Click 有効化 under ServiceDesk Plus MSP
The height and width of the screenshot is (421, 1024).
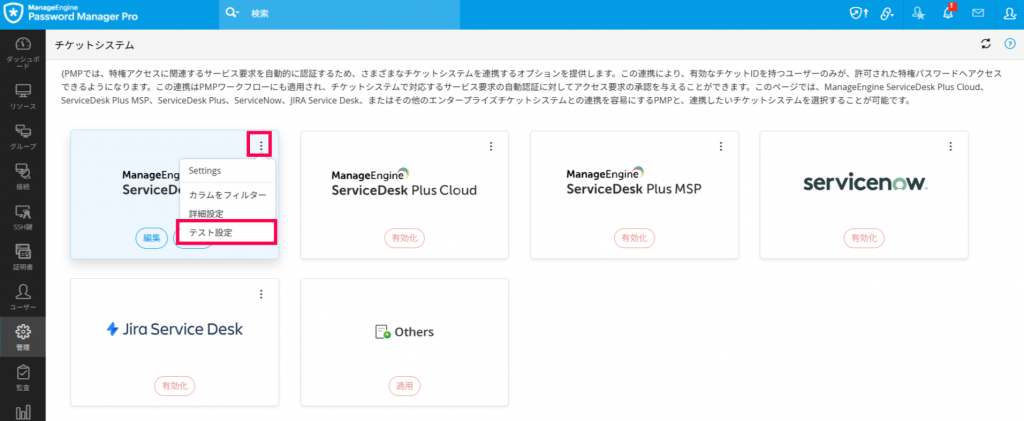point(634,238)
